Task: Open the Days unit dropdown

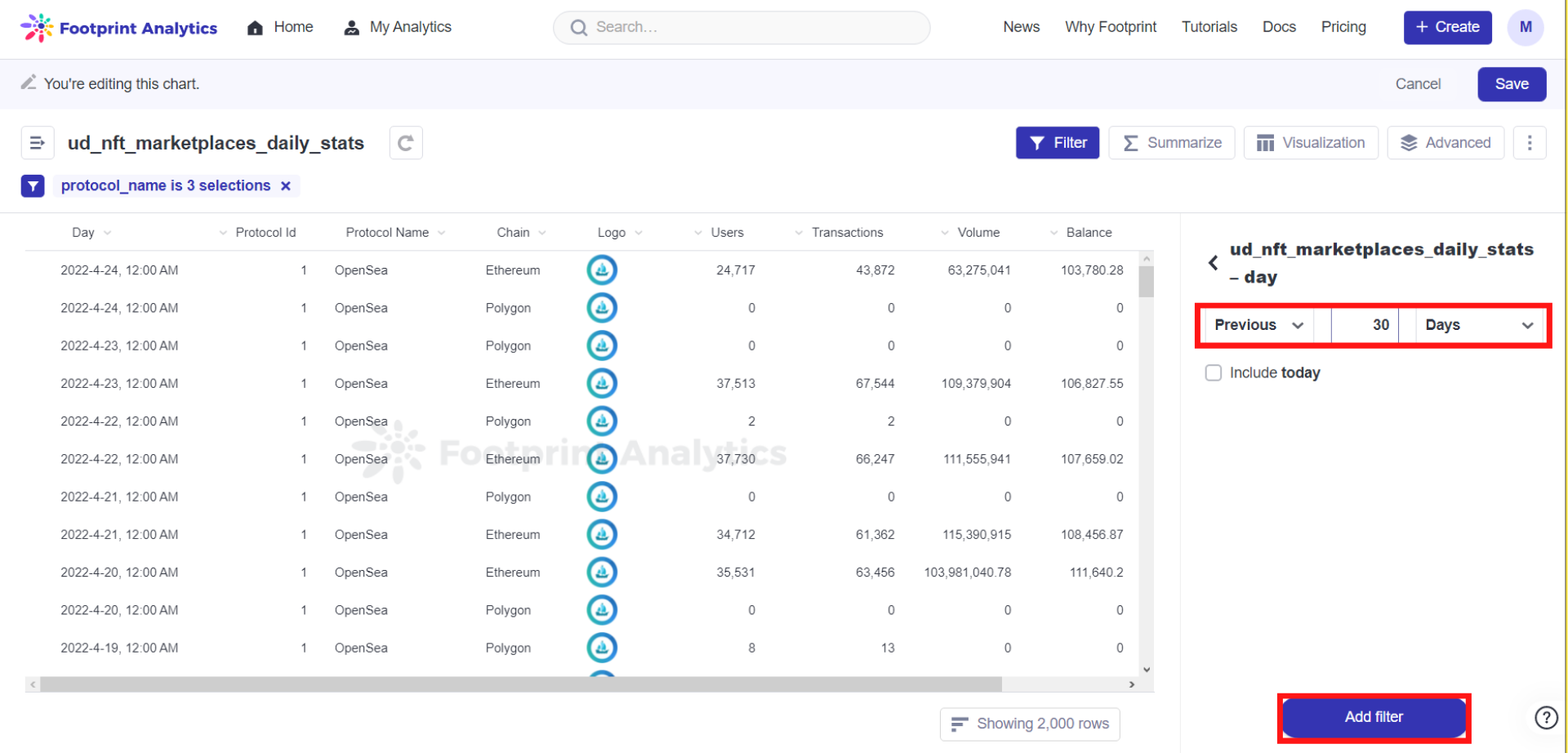Action: 1479,325
